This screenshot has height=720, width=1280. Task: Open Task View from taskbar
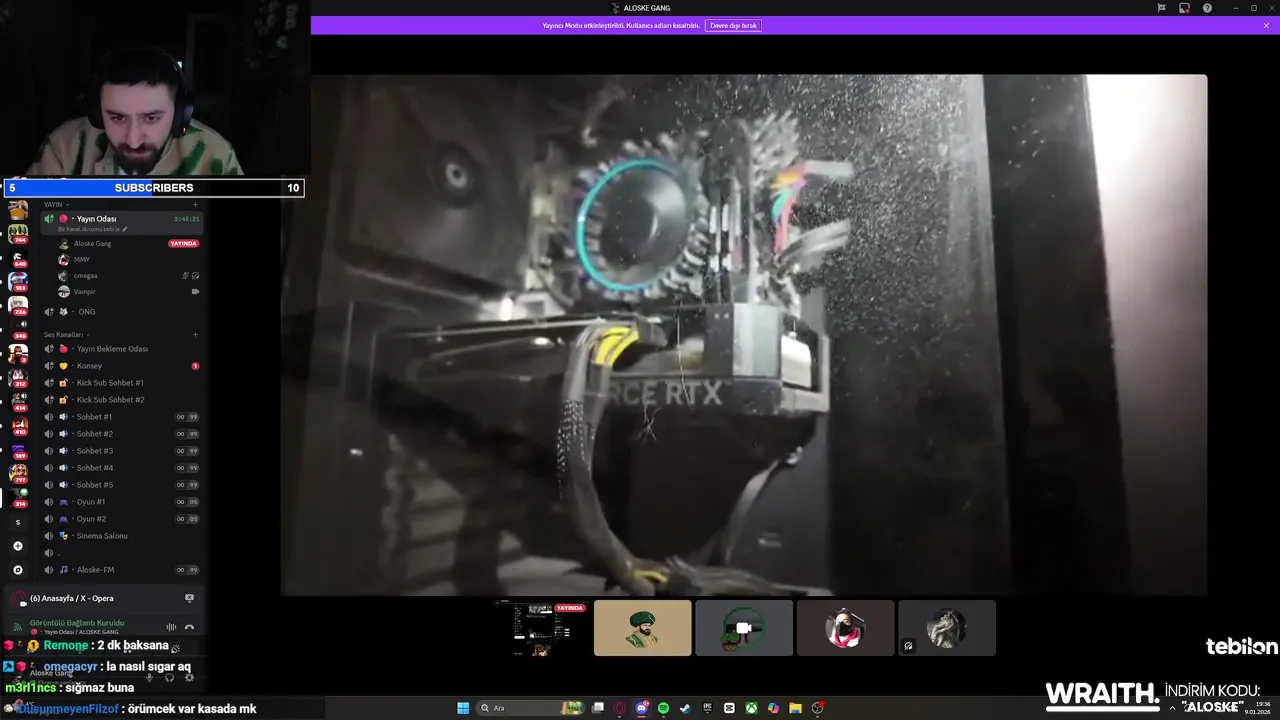pyautogui.click(x=598, y=708)
